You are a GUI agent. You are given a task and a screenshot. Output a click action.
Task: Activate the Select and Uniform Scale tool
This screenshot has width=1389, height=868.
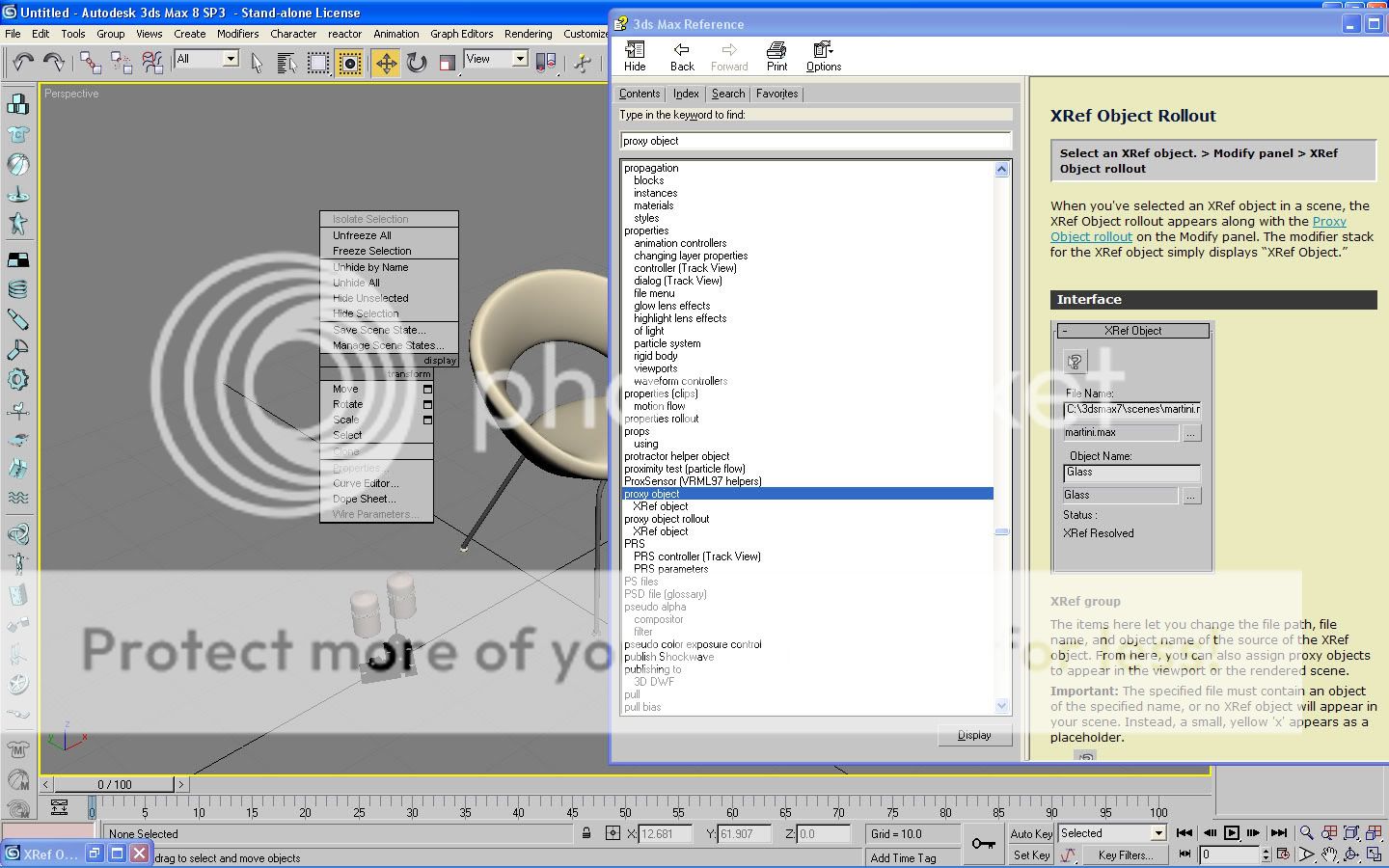pyautogui.click(x=448, y=63)
